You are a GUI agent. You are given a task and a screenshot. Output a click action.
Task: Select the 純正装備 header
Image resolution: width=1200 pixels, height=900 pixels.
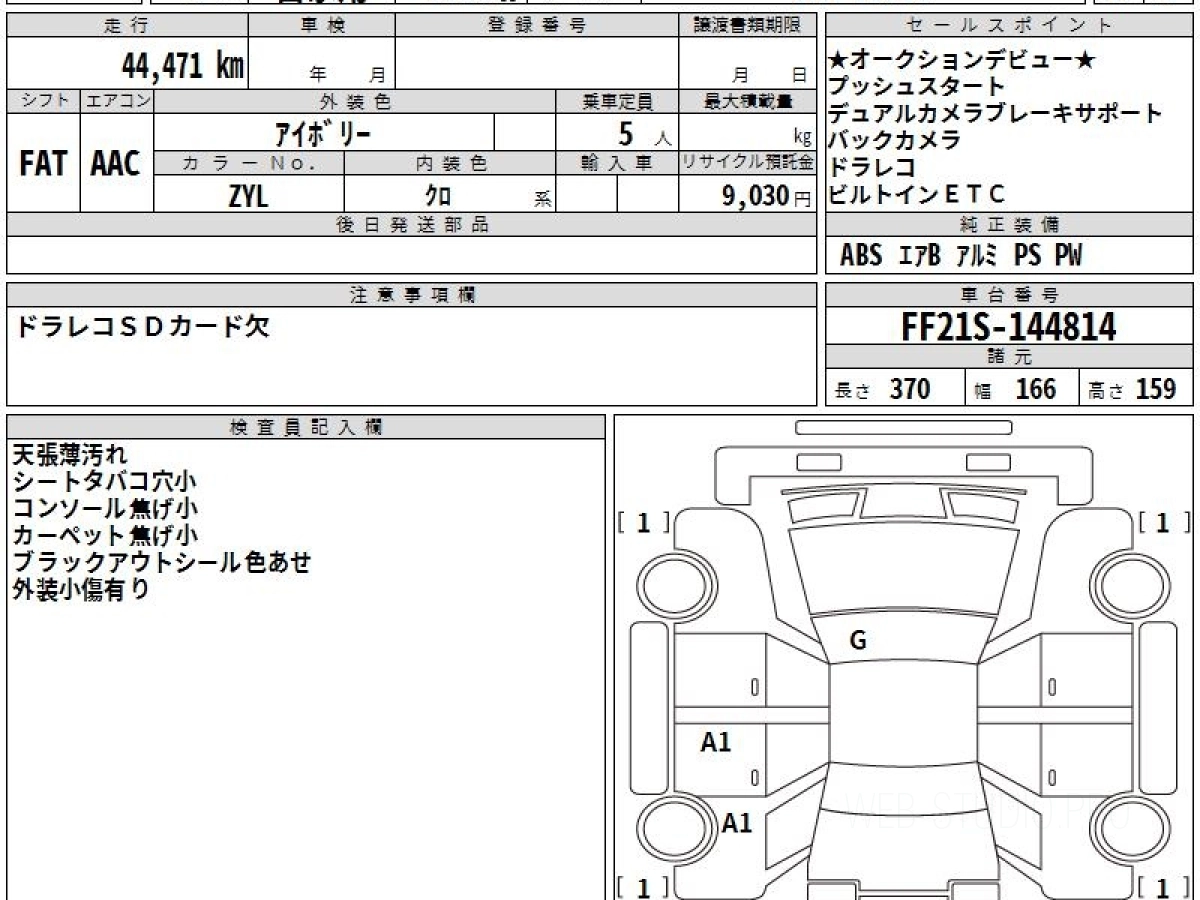[1010, 224]
